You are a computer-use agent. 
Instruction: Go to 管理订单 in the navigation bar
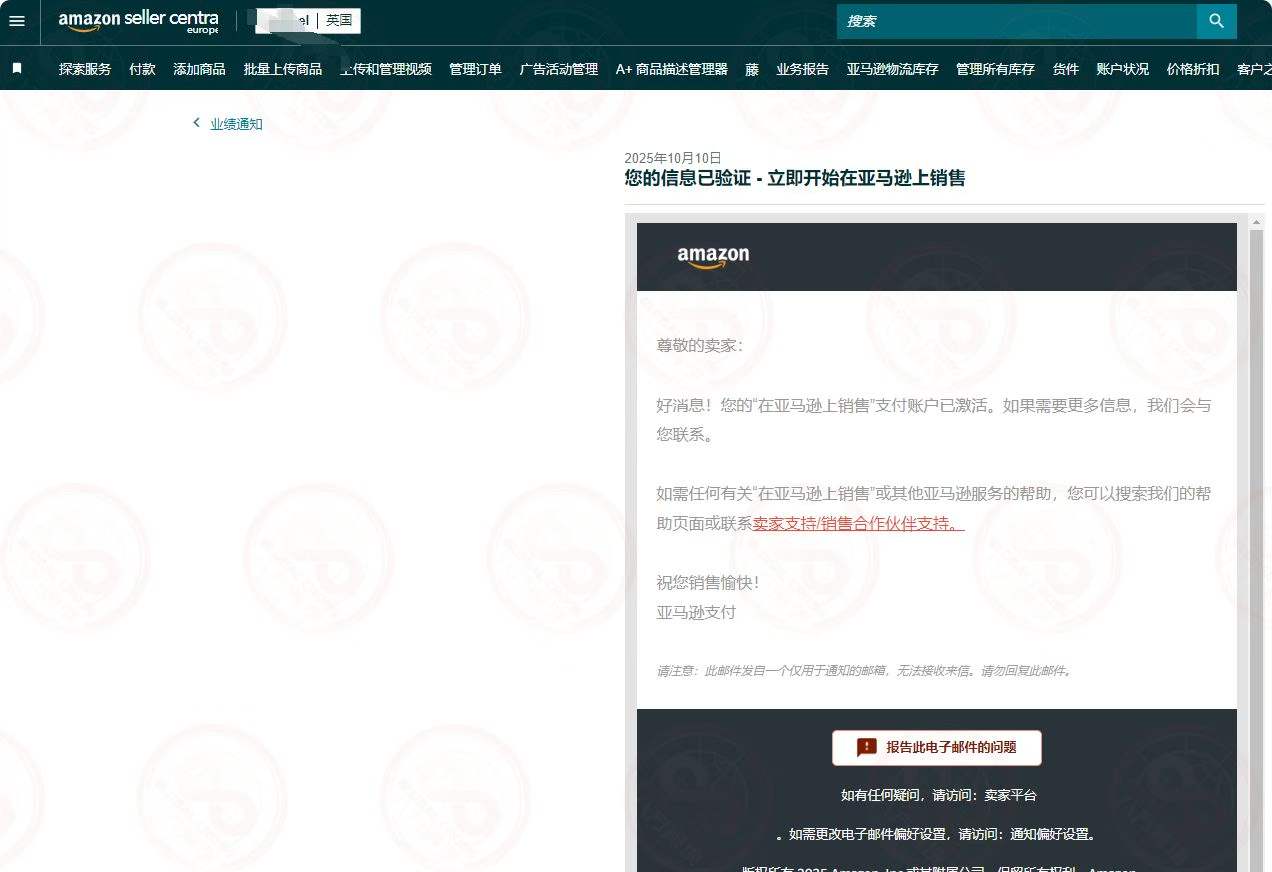[475, 69]
